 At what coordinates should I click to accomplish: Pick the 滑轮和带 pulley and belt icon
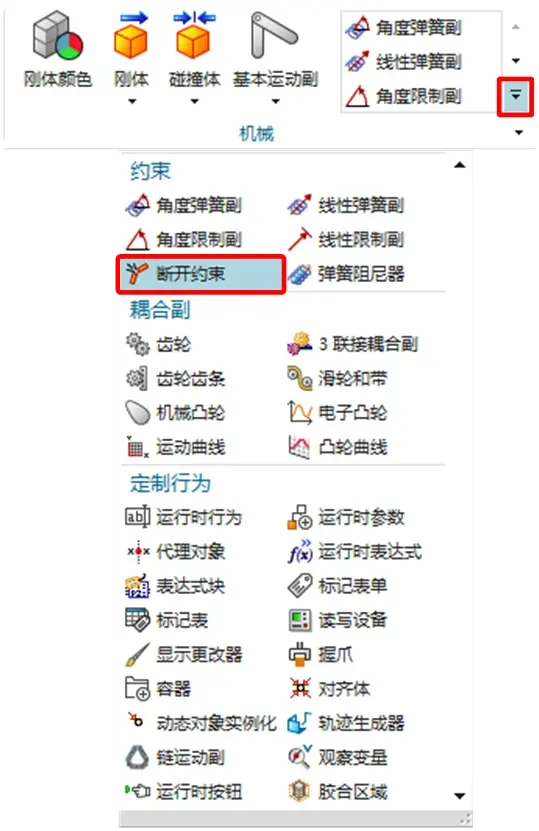[x=299, y=378]
